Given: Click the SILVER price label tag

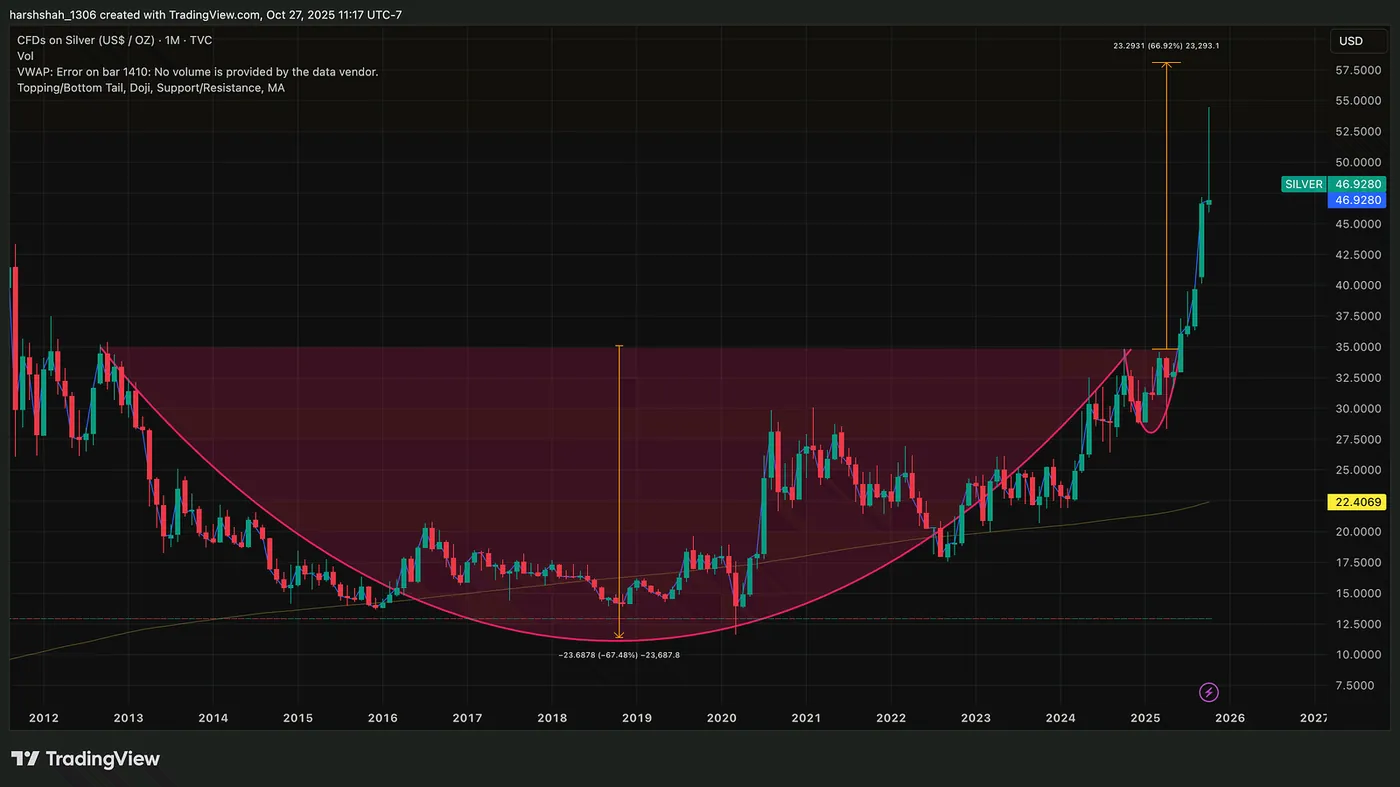Looking at the screenshot, I should tap(1303, 184).
